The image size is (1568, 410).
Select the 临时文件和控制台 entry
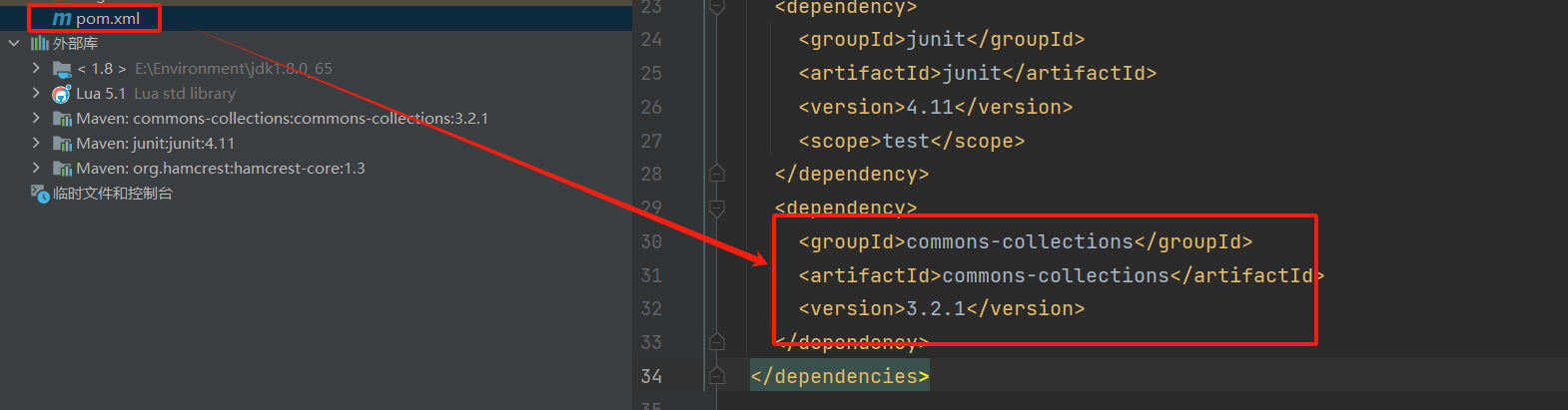[x=113, y=194]
